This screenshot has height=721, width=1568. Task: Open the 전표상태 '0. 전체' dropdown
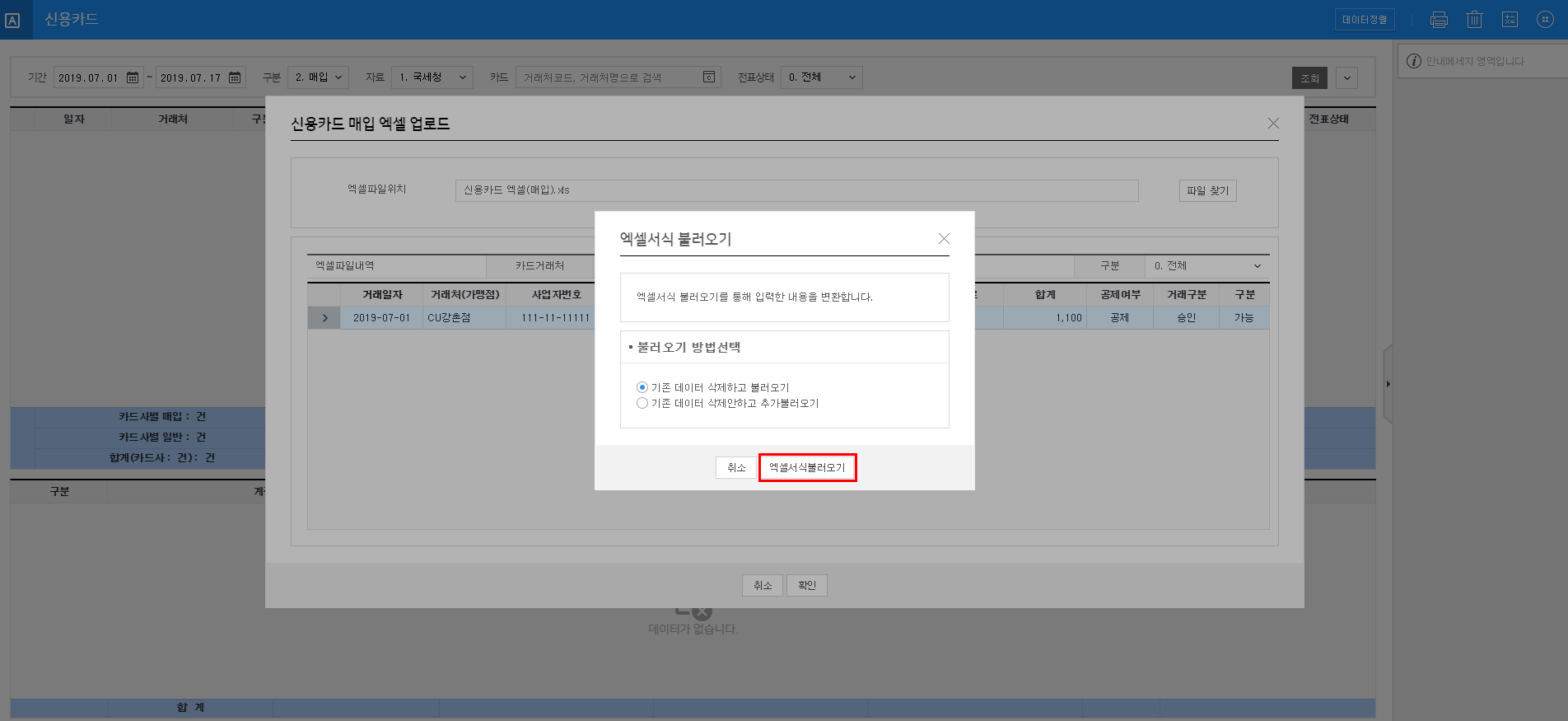pos(821,77)
